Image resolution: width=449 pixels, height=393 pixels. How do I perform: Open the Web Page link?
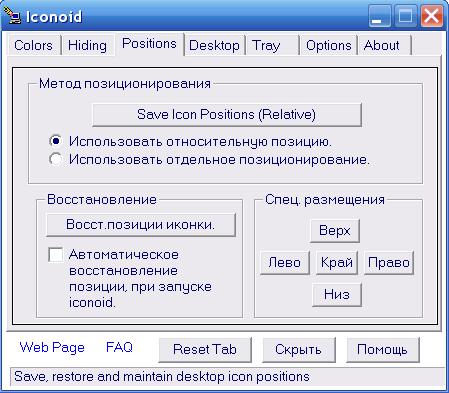(52, 347)
